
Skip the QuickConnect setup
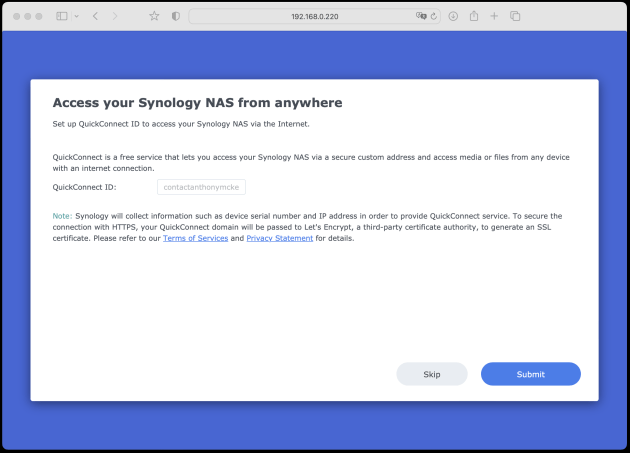coord(432,374)
